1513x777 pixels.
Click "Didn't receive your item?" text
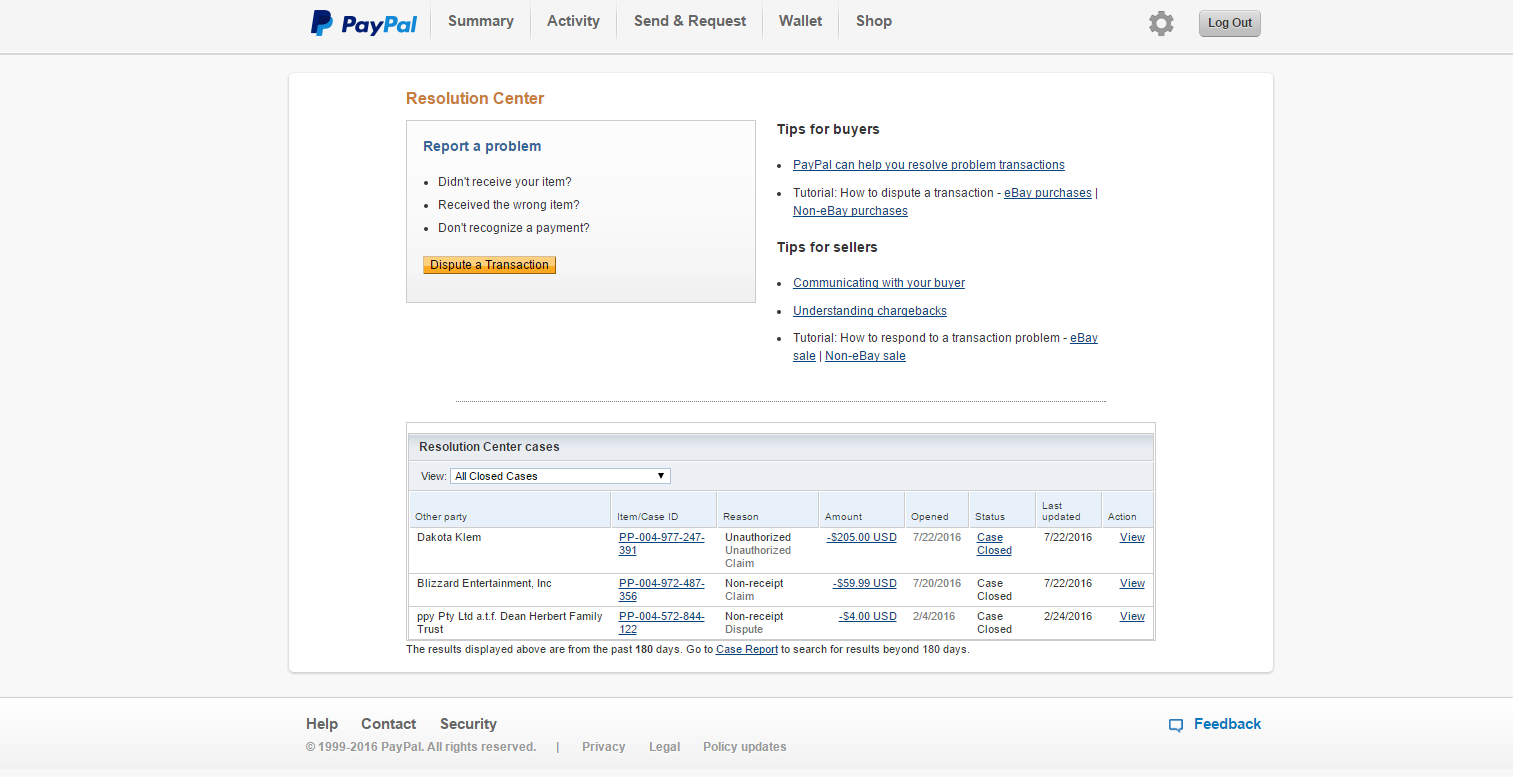pos(505,182)
